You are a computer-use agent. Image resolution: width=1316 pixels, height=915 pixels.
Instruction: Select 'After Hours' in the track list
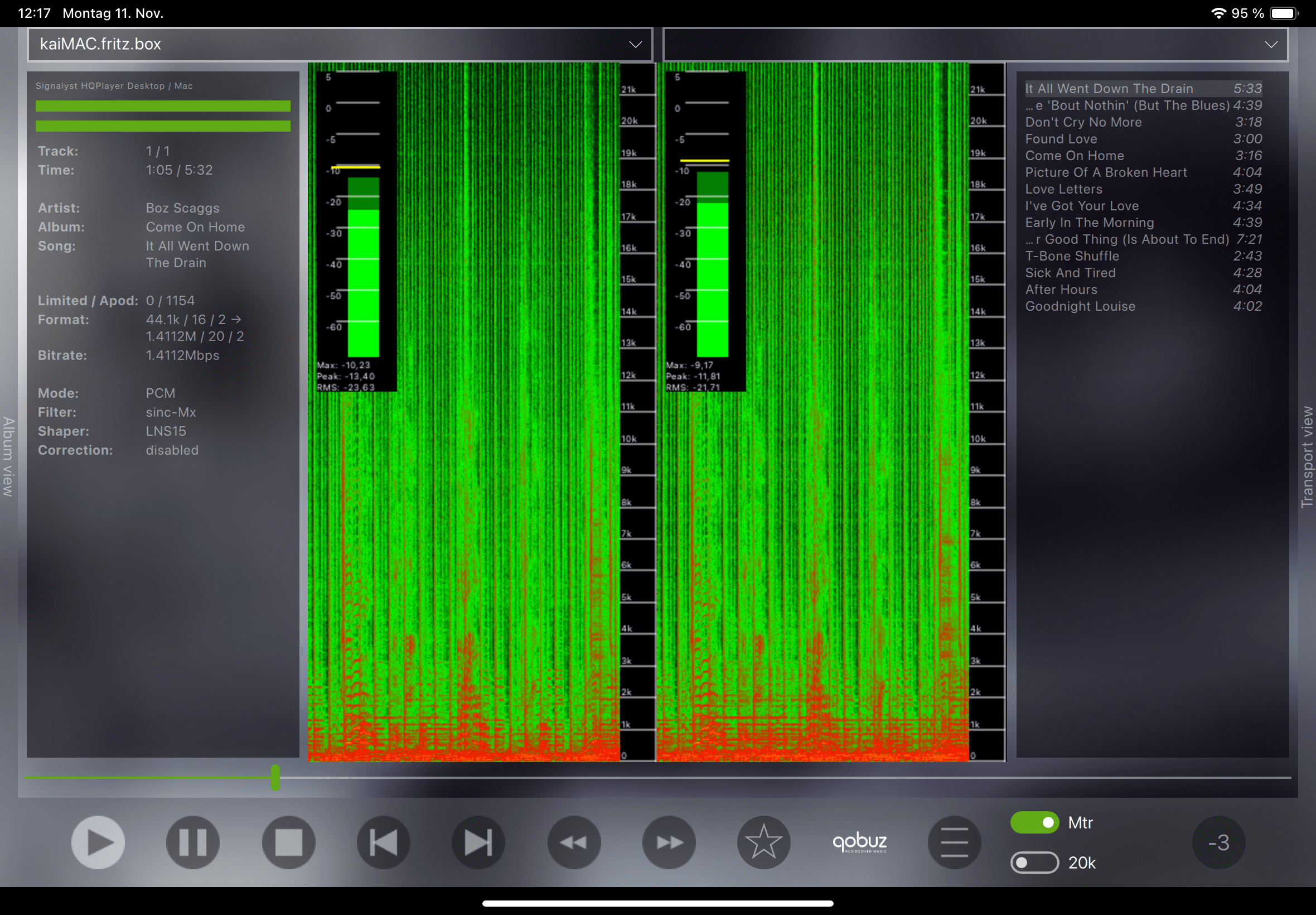pos(1144,290)
